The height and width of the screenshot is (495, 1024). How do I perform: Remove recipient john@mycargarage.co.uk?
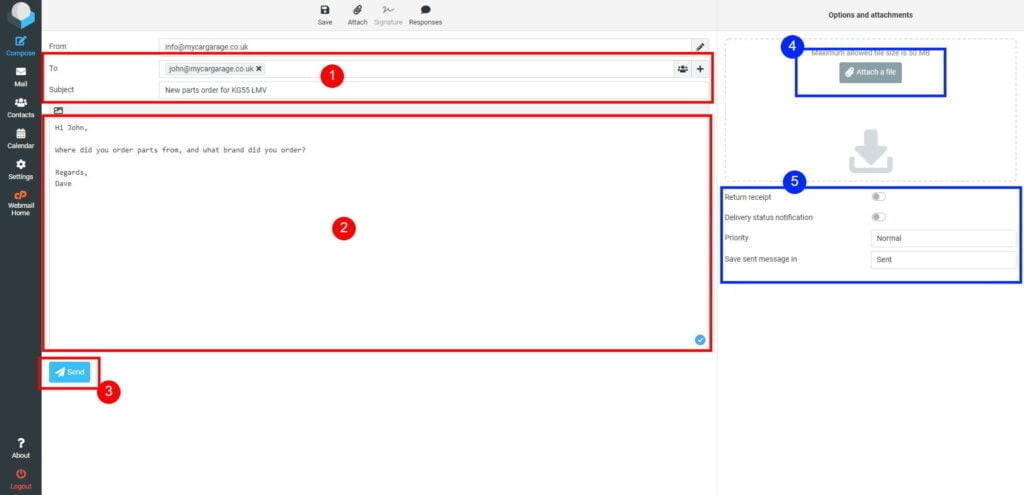[259, 69]
